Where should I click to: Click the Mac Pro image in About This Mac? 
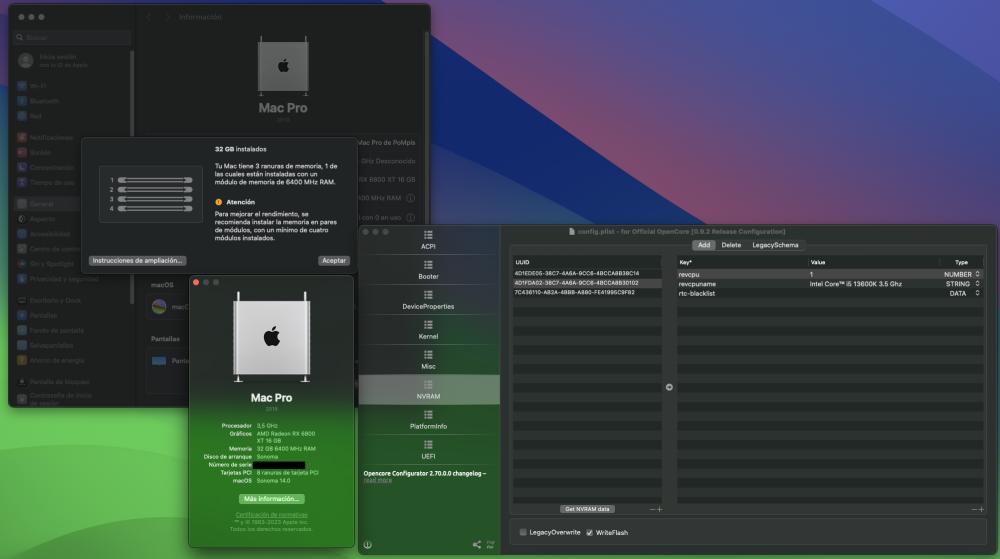pyautogui.click(x=272, y=337)
